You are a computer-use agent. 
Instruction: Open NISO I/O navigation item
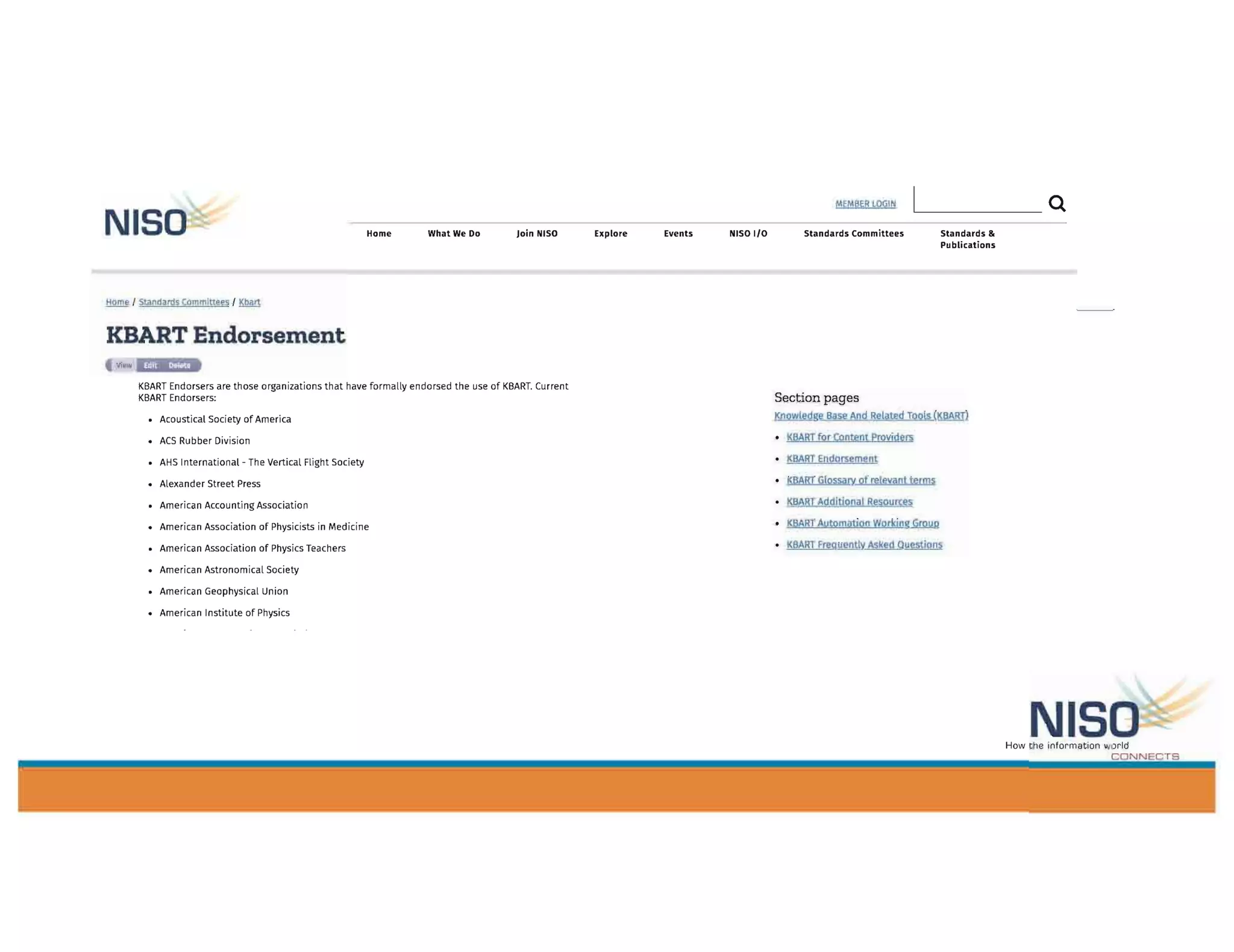tap(748, 234)
